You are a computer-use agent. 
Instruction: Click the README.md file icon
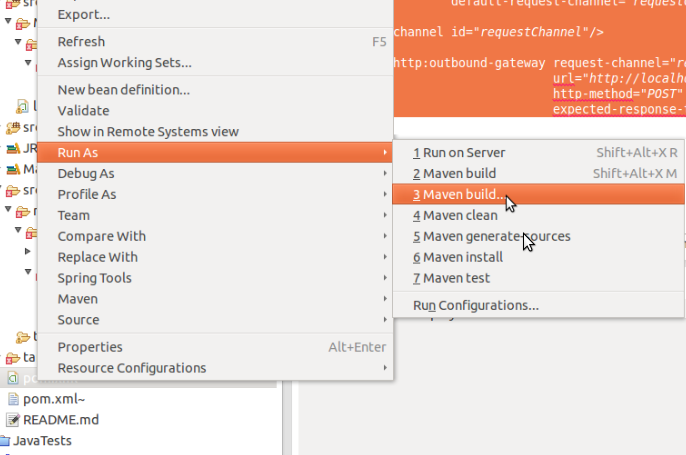(13, 420)
